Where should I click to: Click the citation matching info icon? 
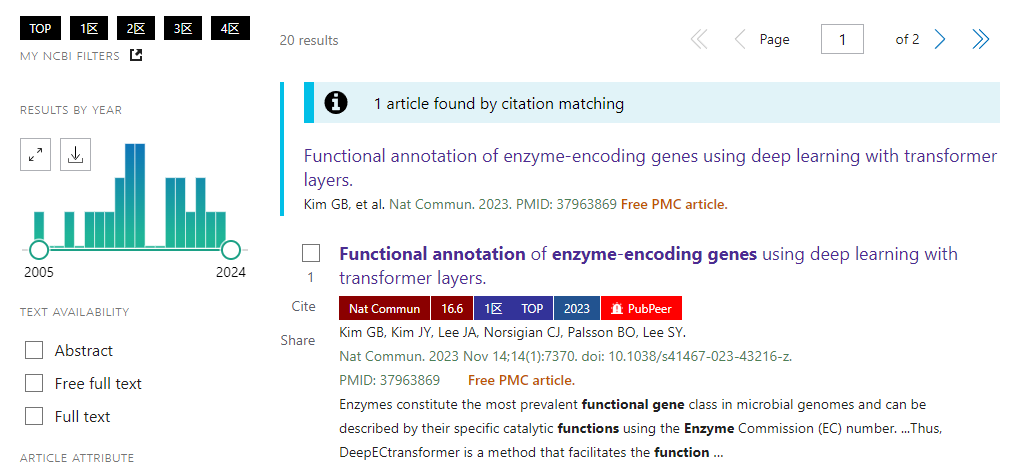tap(337, 102)
